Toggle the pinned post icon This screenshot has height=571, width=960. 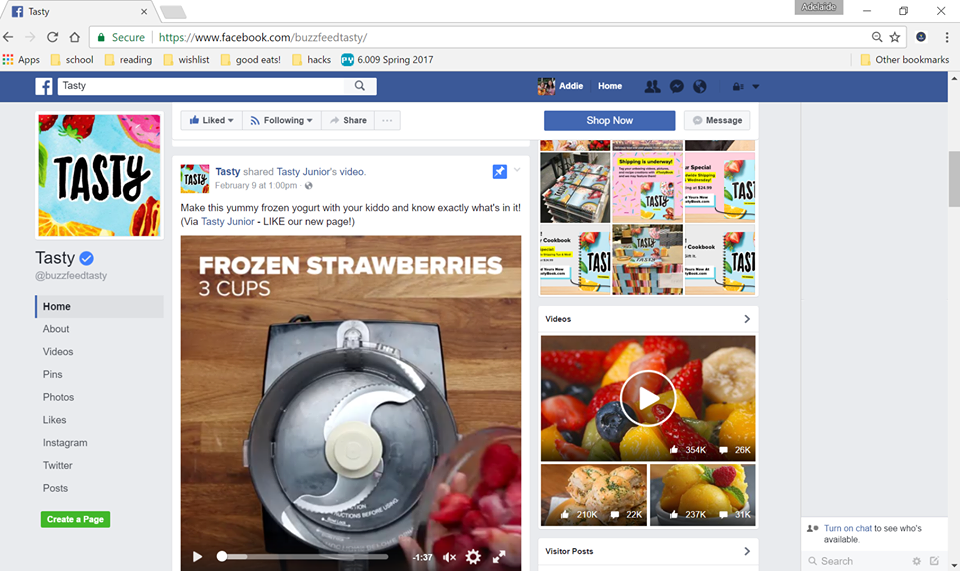point(500,171)
